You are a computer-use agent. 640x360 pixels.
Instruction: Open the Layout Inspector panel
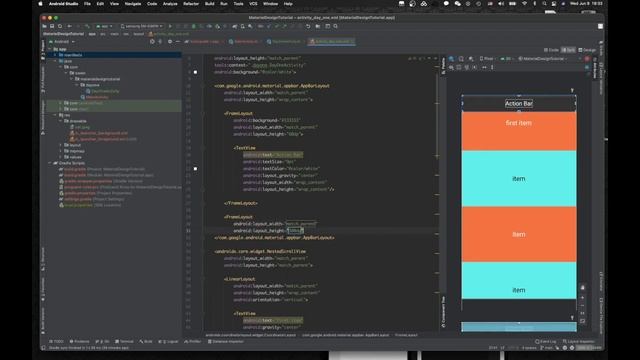(579, 341)
